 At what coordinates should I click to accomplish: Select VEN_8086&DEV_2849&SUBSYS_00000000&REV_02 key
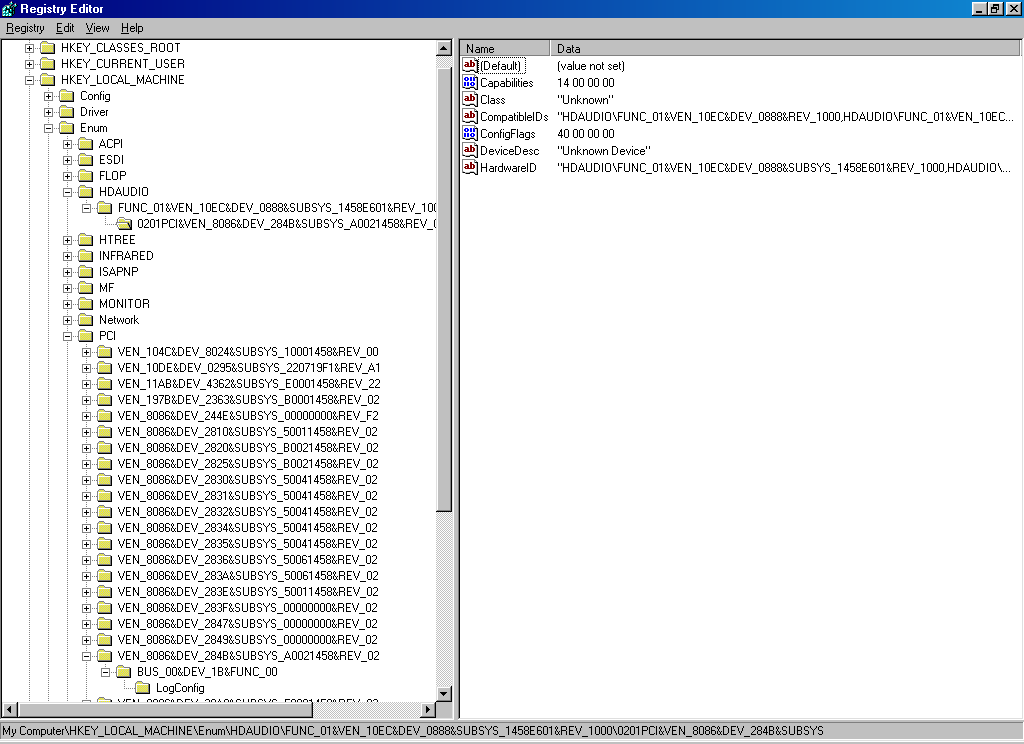point(248,640)
